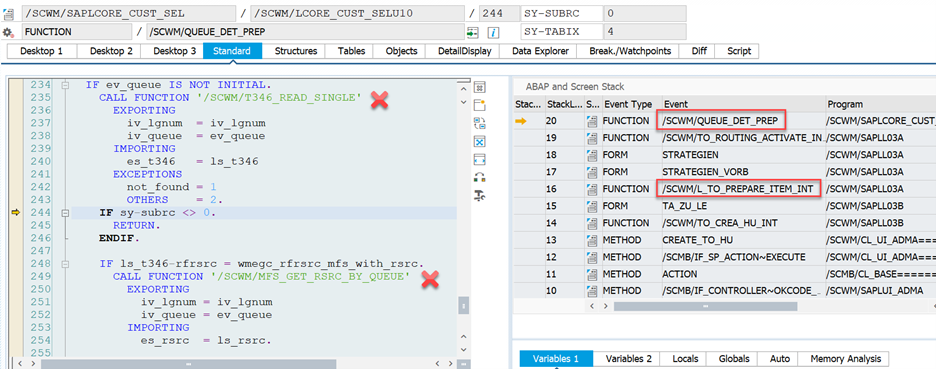936x369 pixels.
Task: Click the Event Type column header
Action: click(x=630, y=104)
